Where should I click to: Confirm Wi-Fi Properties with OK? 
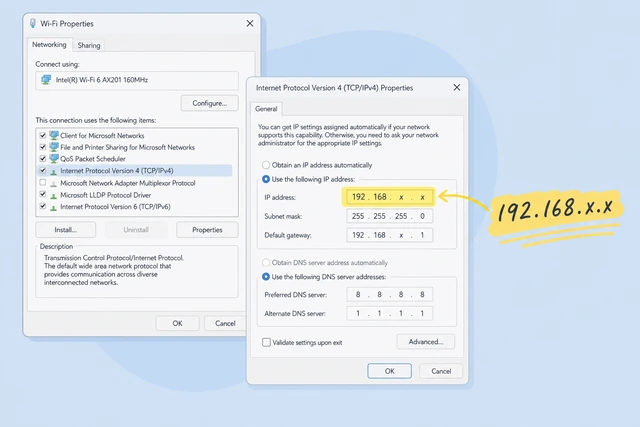(177, 323)
